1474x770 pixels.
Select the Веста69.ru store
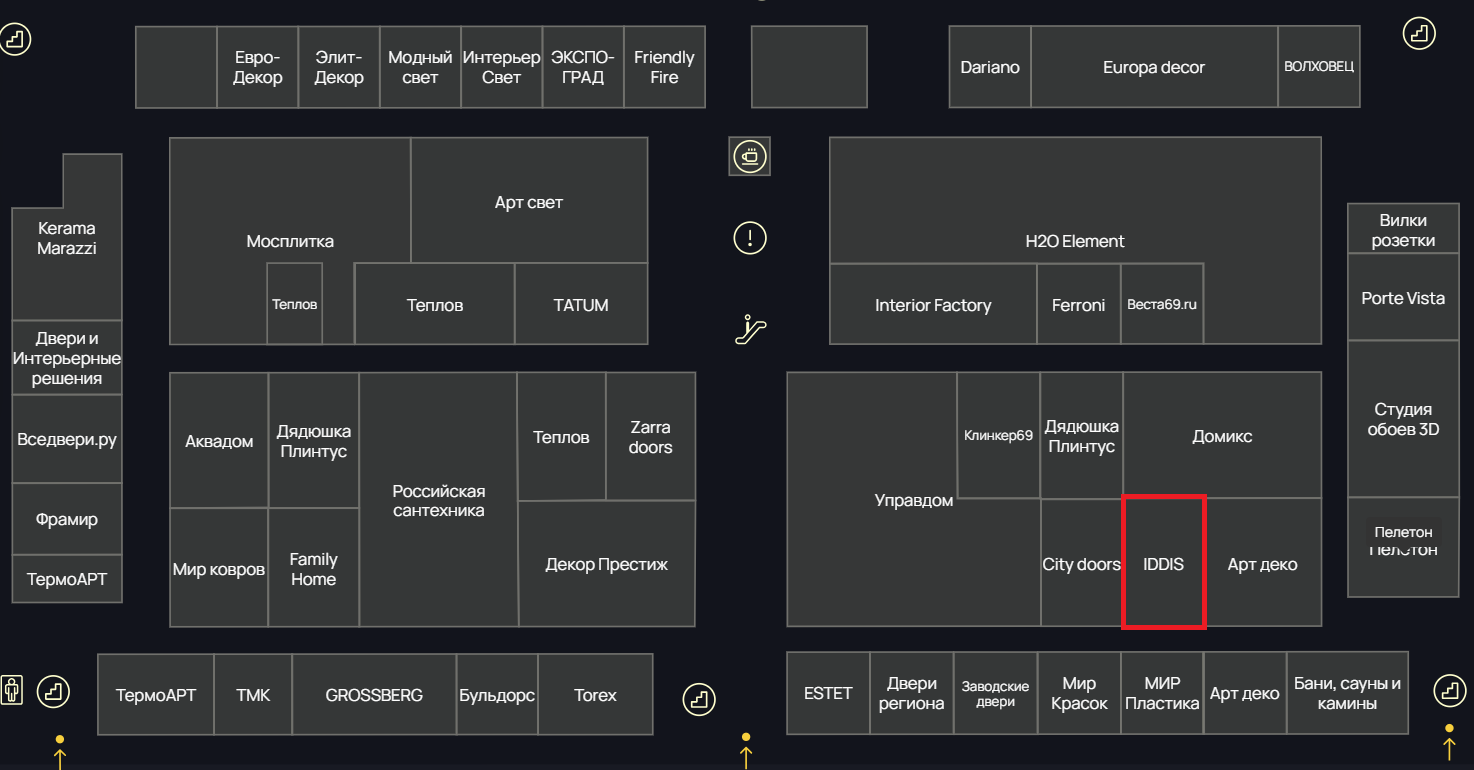coord(1162,305)
